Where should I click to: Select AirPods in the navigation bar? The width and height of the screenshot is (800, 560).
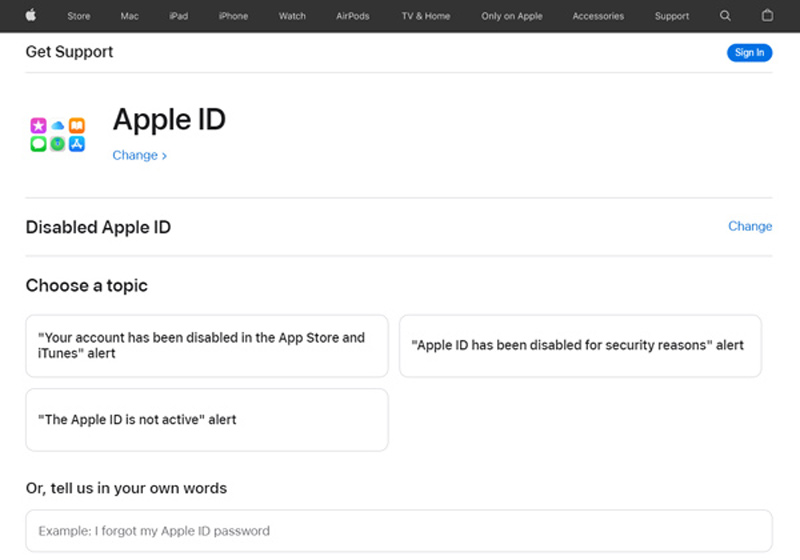(x=353, y=16)
